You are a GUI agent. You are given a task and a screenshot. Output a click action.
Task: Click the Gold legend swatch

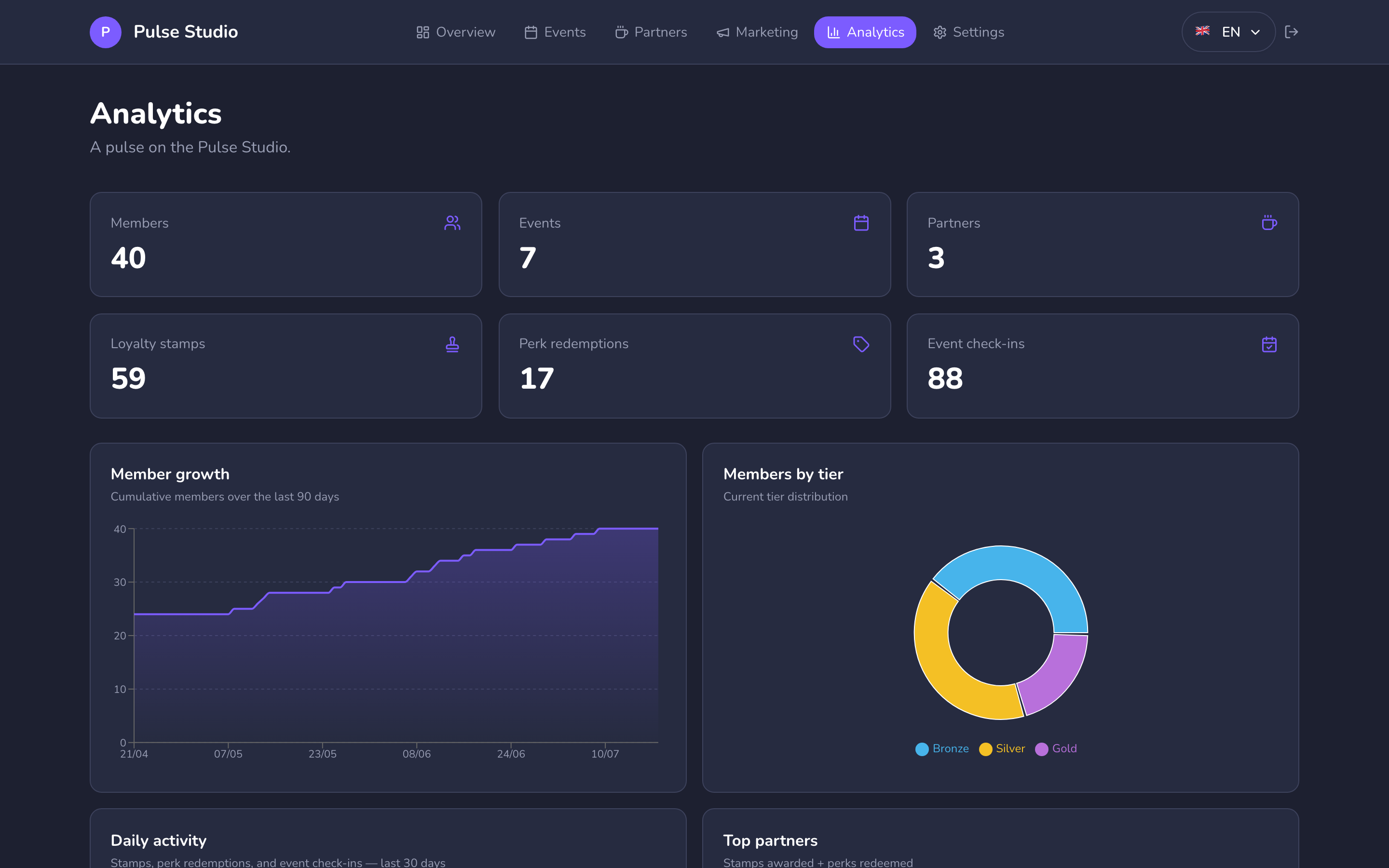tap(1041, 749)
